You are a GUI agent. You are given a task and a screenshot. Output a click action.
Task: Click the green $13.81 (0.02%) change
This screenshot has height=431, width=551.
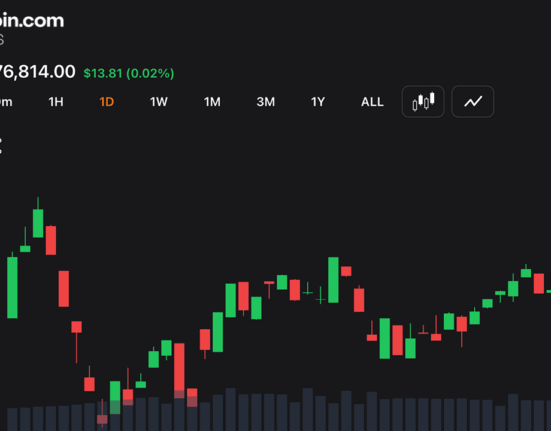click(x=129, y=73)
